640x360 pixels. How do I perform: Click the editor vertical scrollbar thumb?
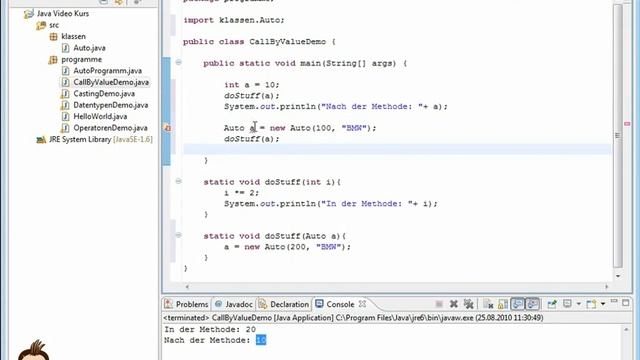coord(618,136)
